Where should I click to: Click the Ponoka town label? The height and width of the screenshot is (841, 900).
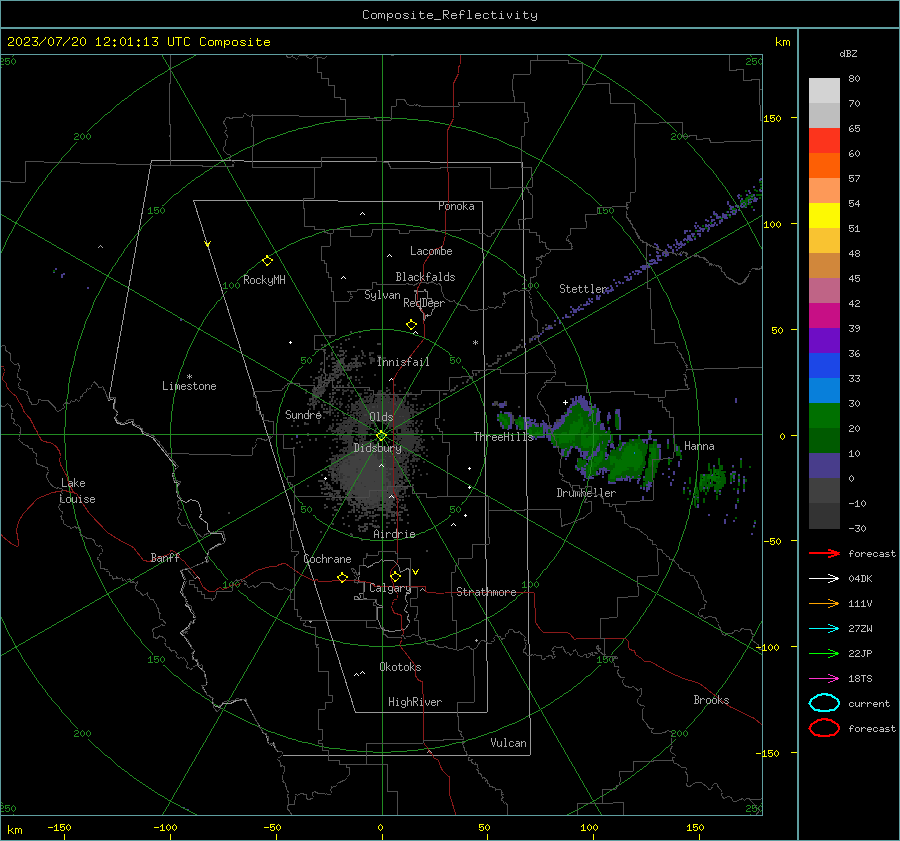click(x=456, y=206)
